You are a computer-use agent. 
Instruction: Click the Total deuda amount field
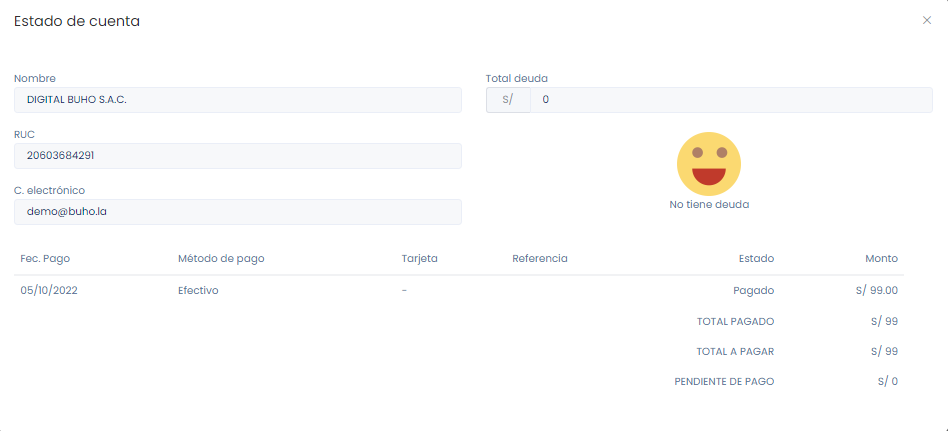(730, 100)
